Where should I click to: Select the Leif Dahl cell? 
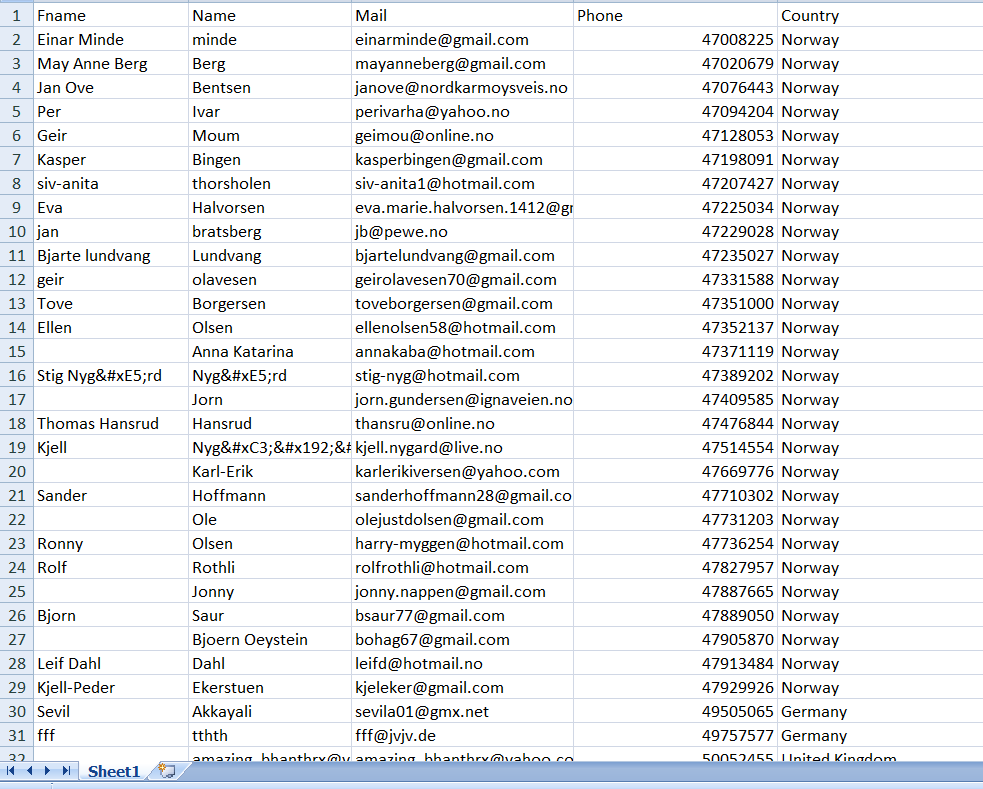pyautogui.click(x=111, y=664)
